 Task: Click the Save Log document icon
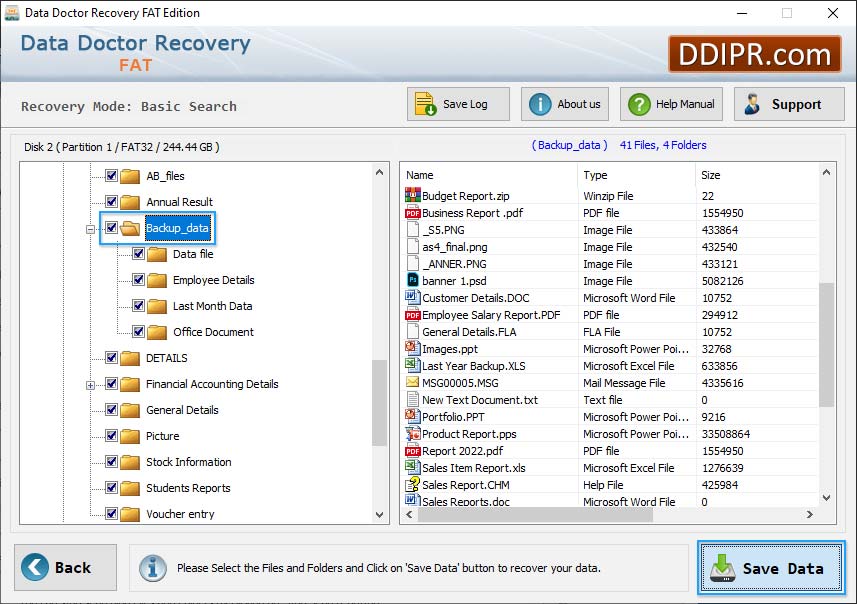click(425, 104)
